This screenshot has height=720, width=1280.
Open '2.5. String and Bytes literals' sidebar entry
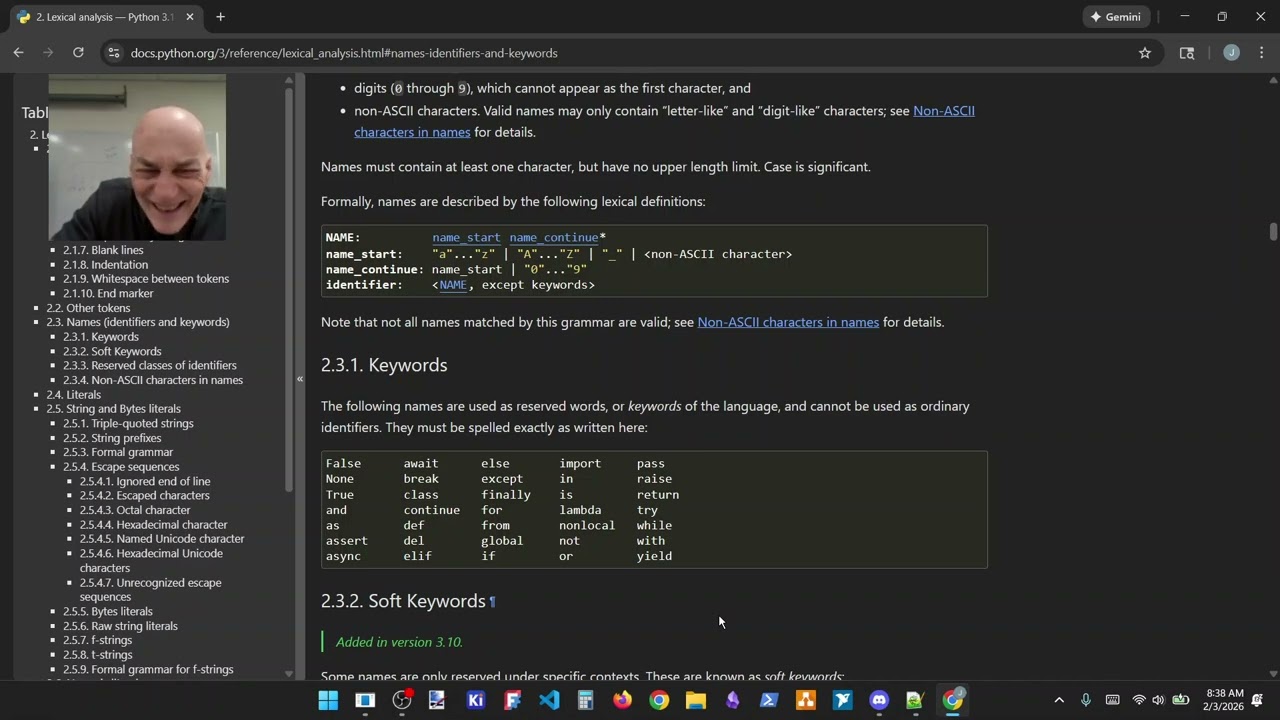click(x=113, y=409)
